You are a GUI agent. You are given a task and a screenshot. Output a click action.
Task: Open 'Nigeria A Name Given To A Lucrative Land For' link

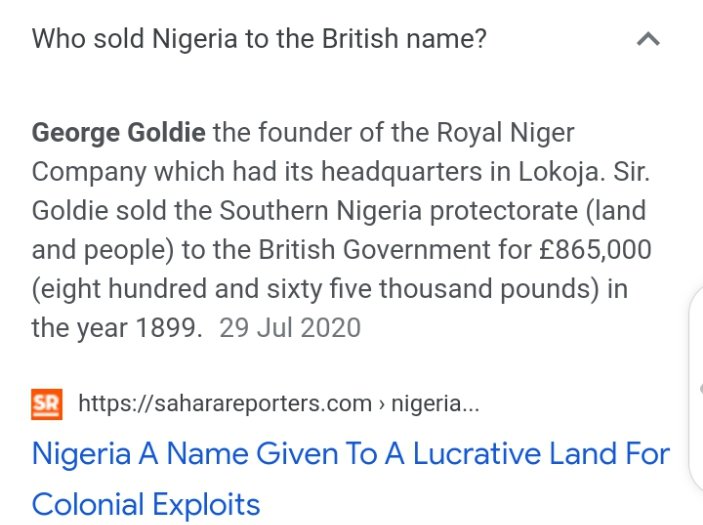351,454
